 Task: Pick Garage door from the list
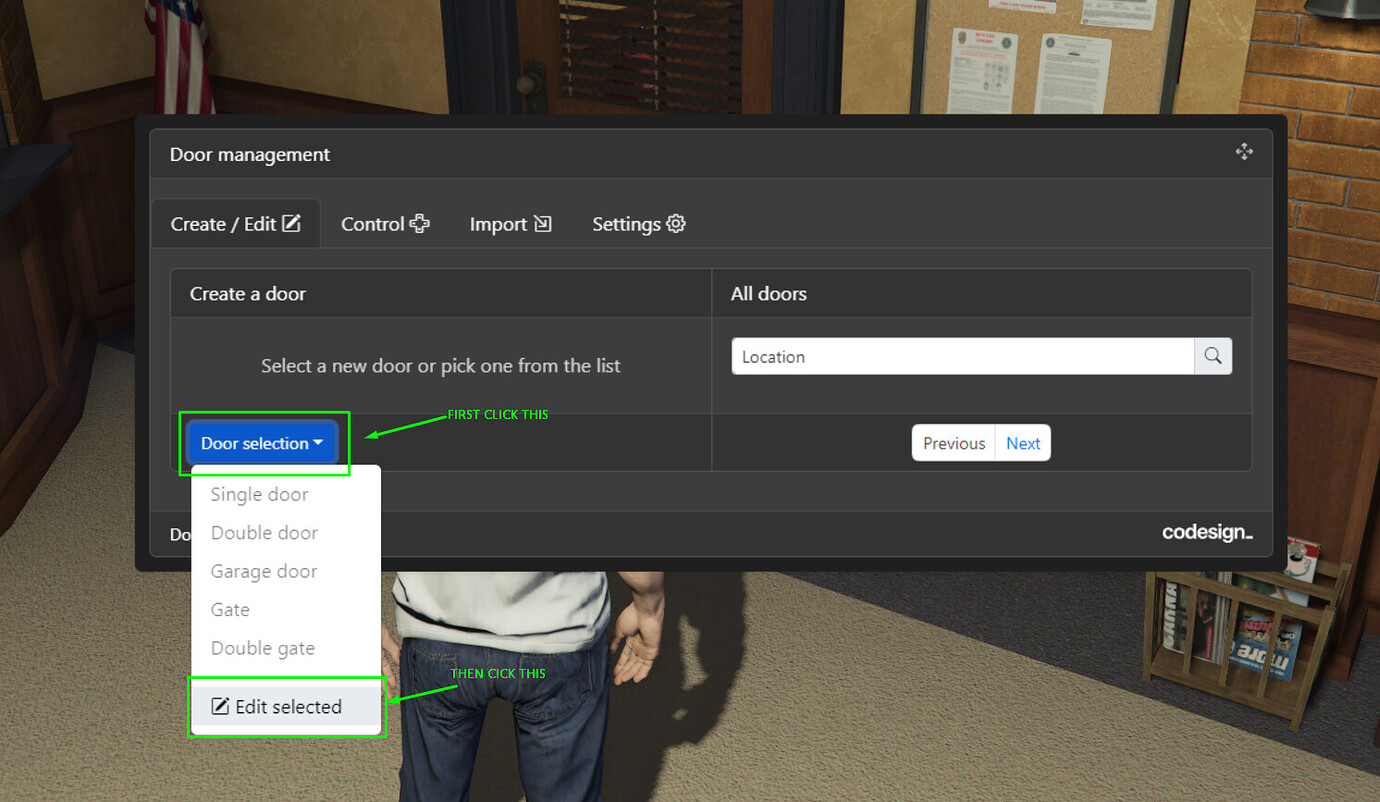(x=264, y=571)
